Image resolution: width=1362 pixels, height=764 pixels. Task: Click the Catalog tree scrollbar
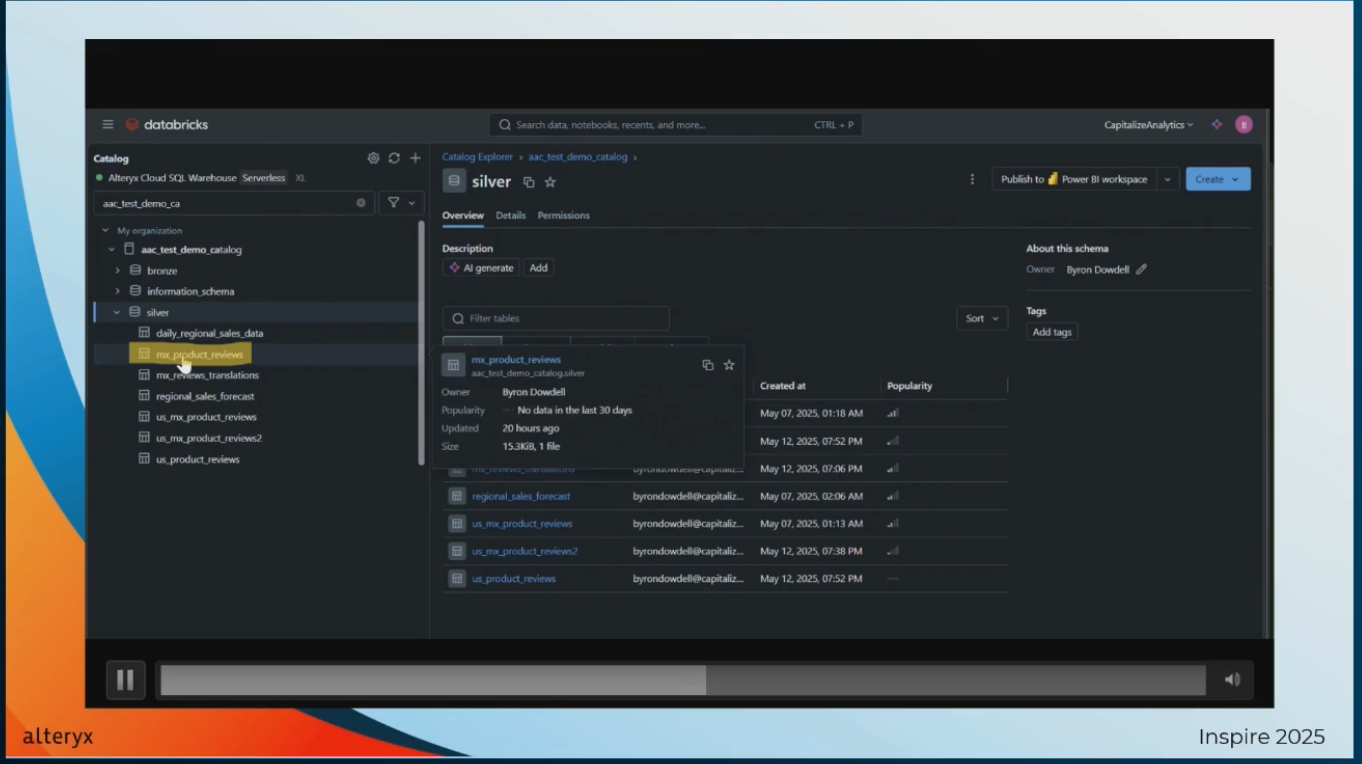point(421,342)
